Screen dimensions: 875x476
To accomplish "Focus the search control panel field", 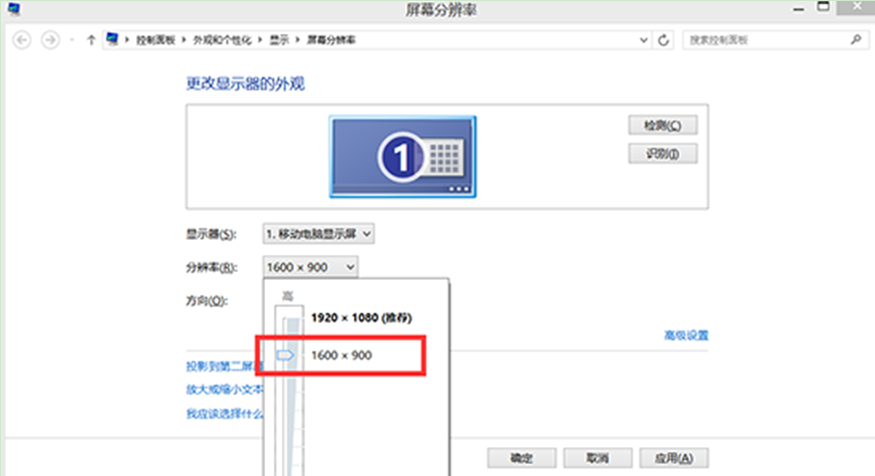I will [775, 40].
